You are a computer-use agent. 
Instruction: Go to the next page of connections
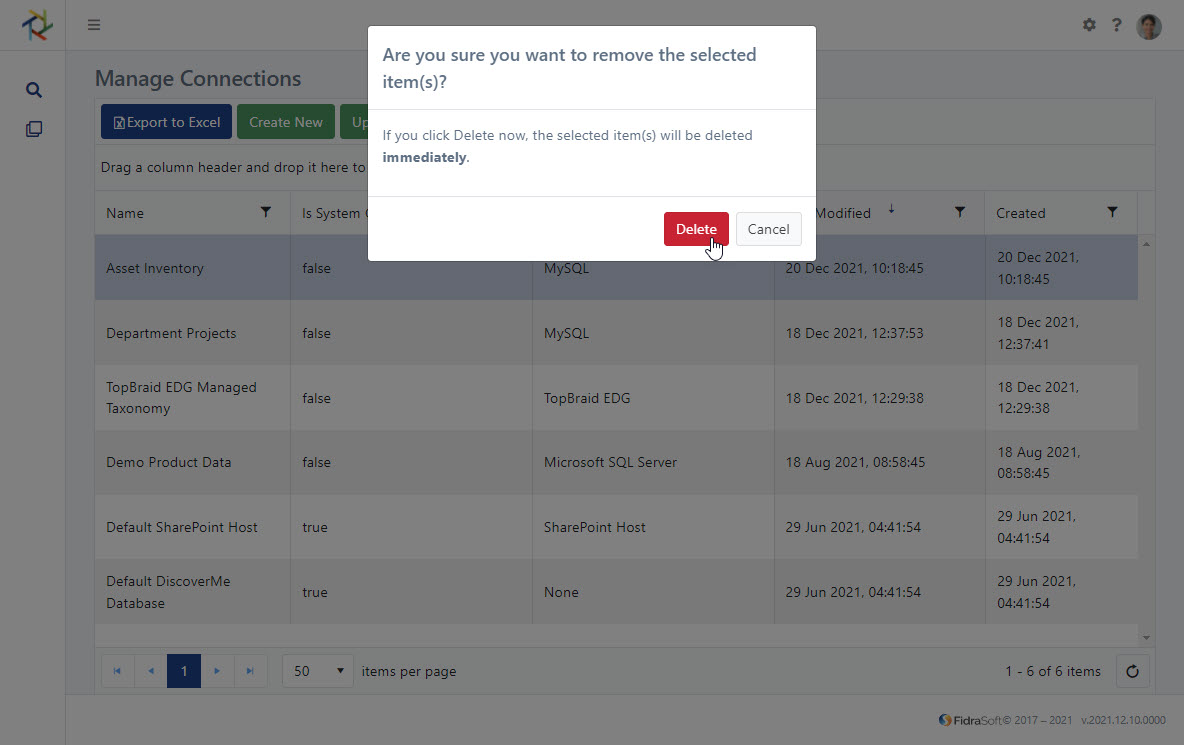click(x=217, y=671)
